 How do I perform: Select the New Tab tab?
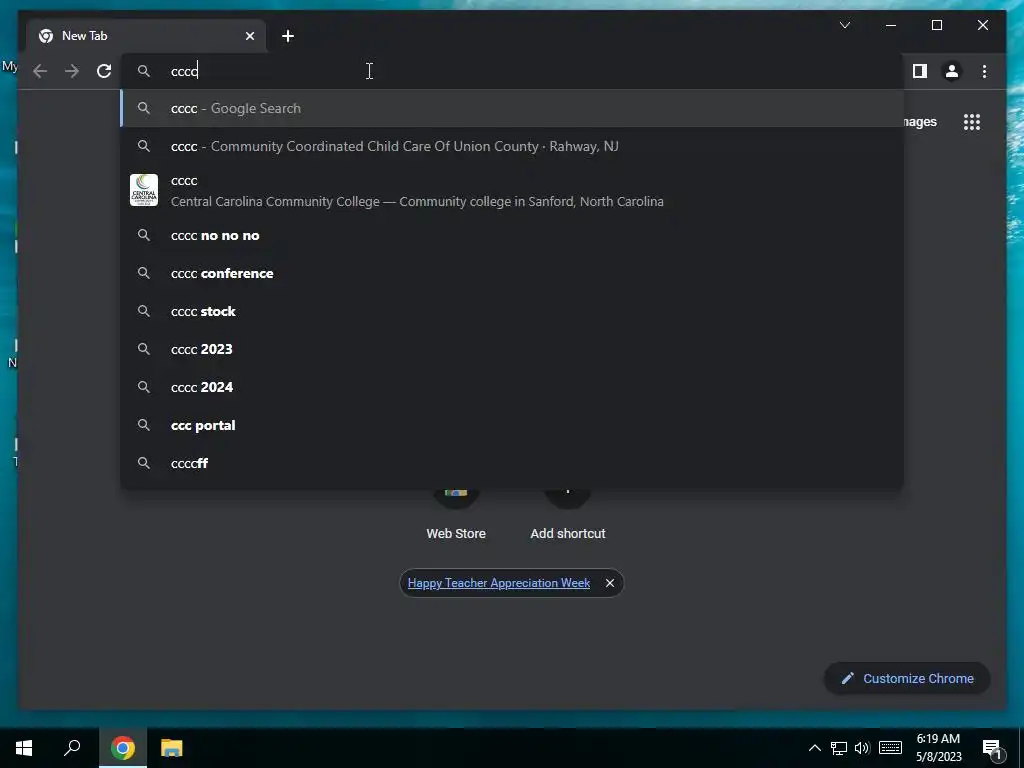[x=146, y=36]
